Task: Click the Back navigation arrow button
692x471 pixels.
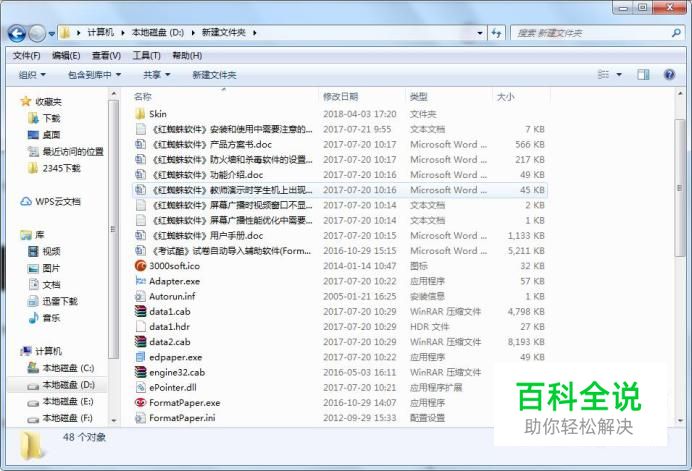Action: 17,33
